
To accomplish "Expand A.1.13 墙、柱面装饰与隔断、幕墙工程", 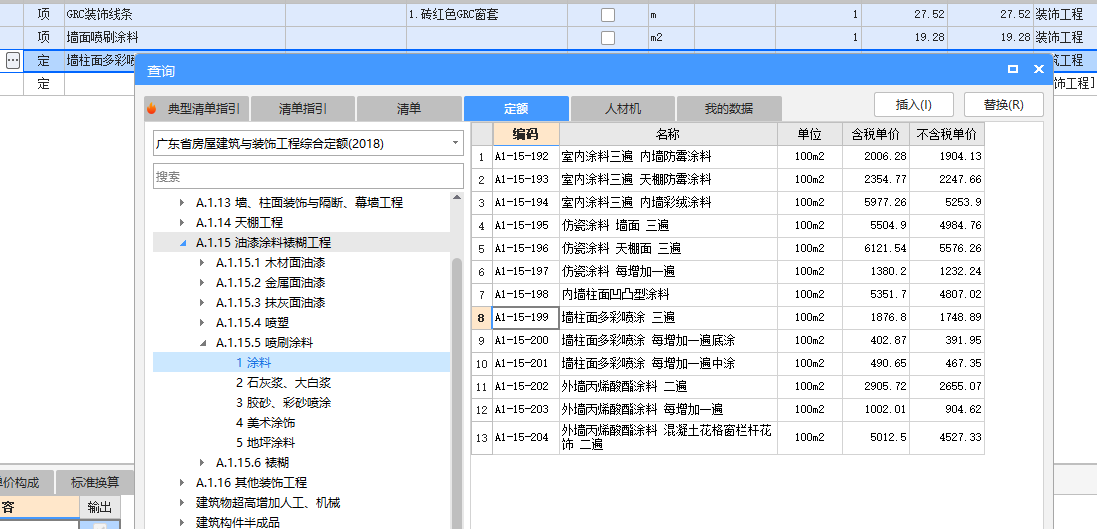I will click(x=183, y=203).
